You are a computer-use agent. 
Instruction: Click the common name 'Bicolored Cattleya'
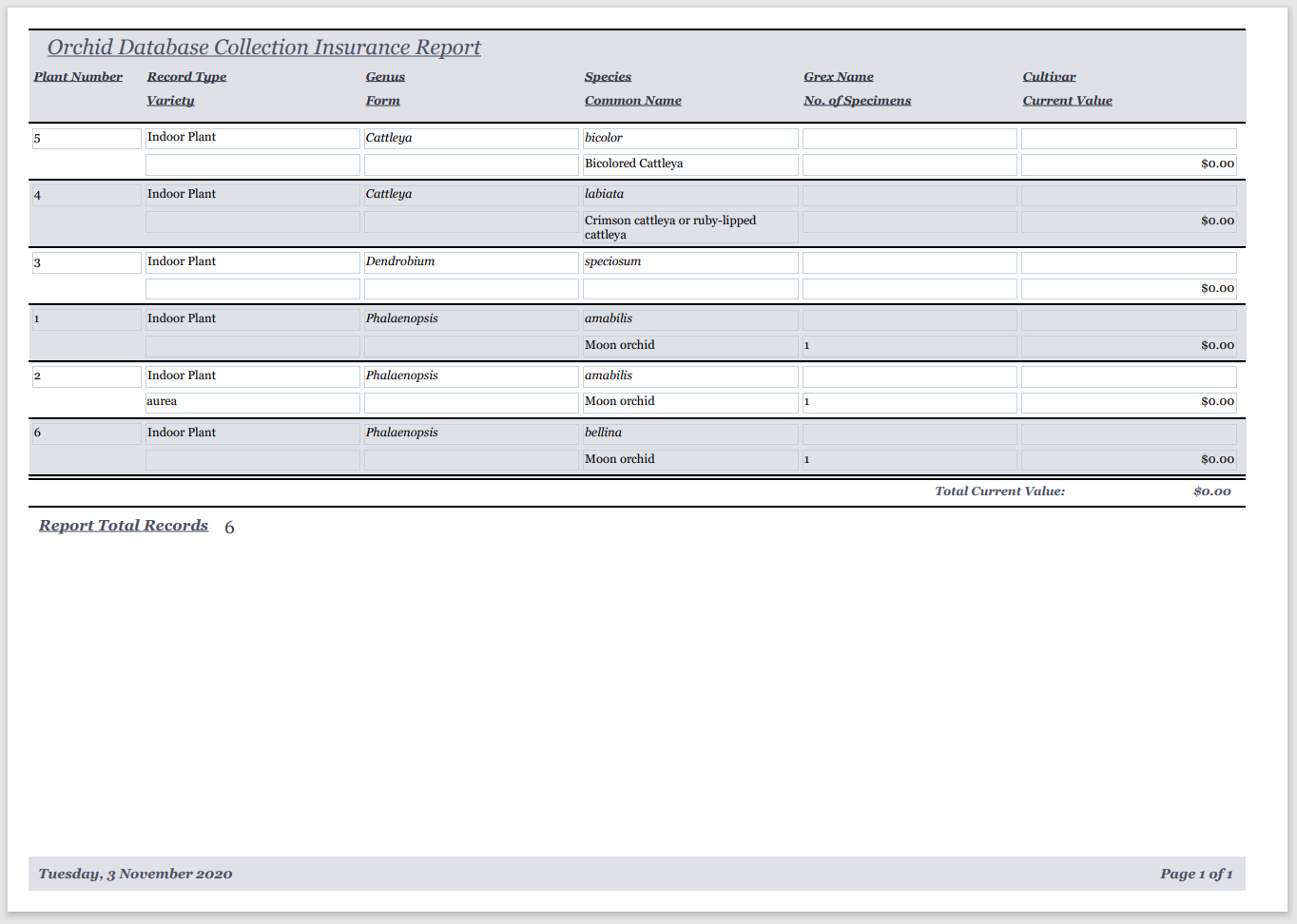point(690,164)
